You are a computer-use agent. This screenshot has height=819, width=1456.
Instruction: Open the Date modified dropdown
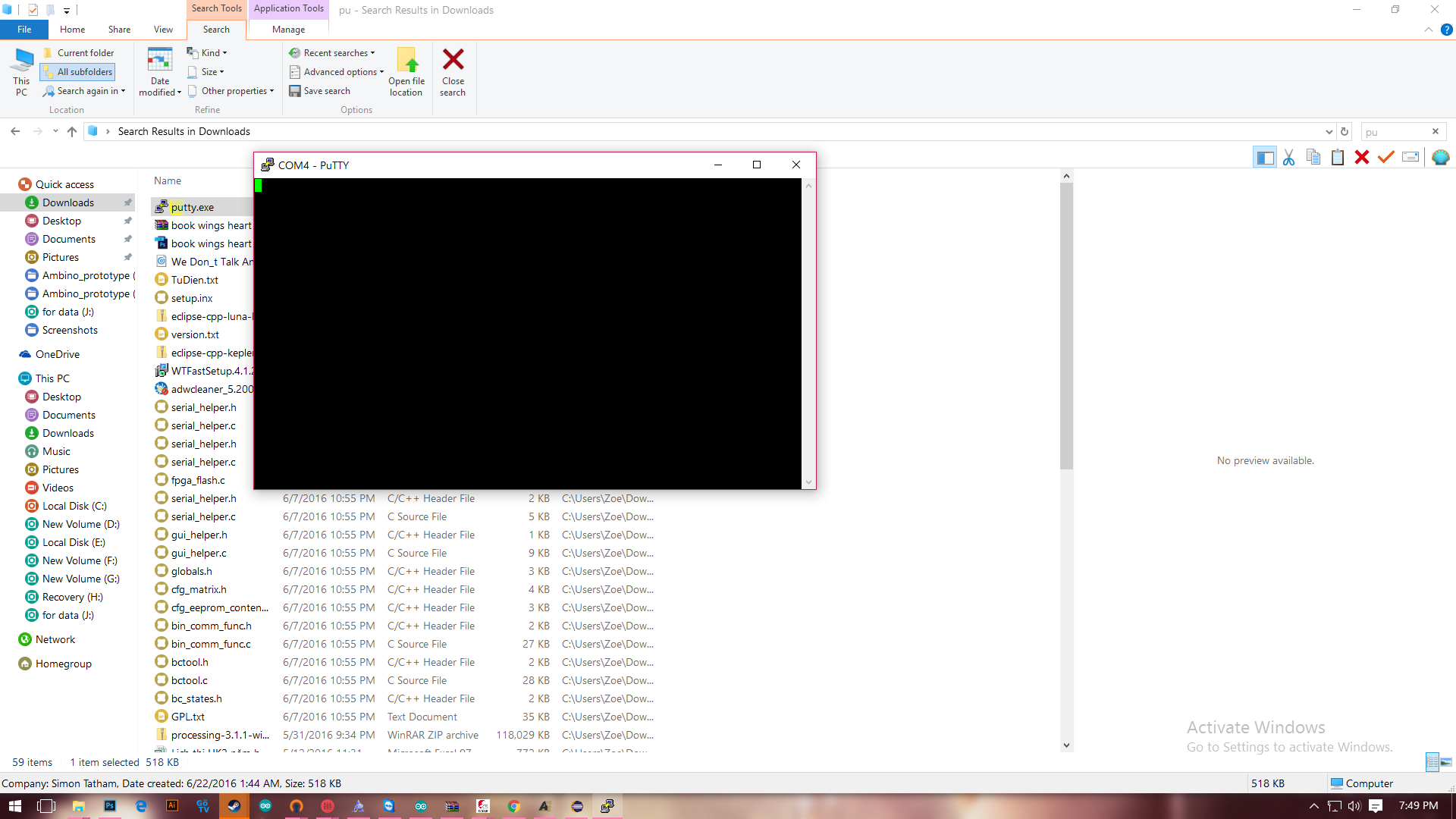[x=160, y=72]
